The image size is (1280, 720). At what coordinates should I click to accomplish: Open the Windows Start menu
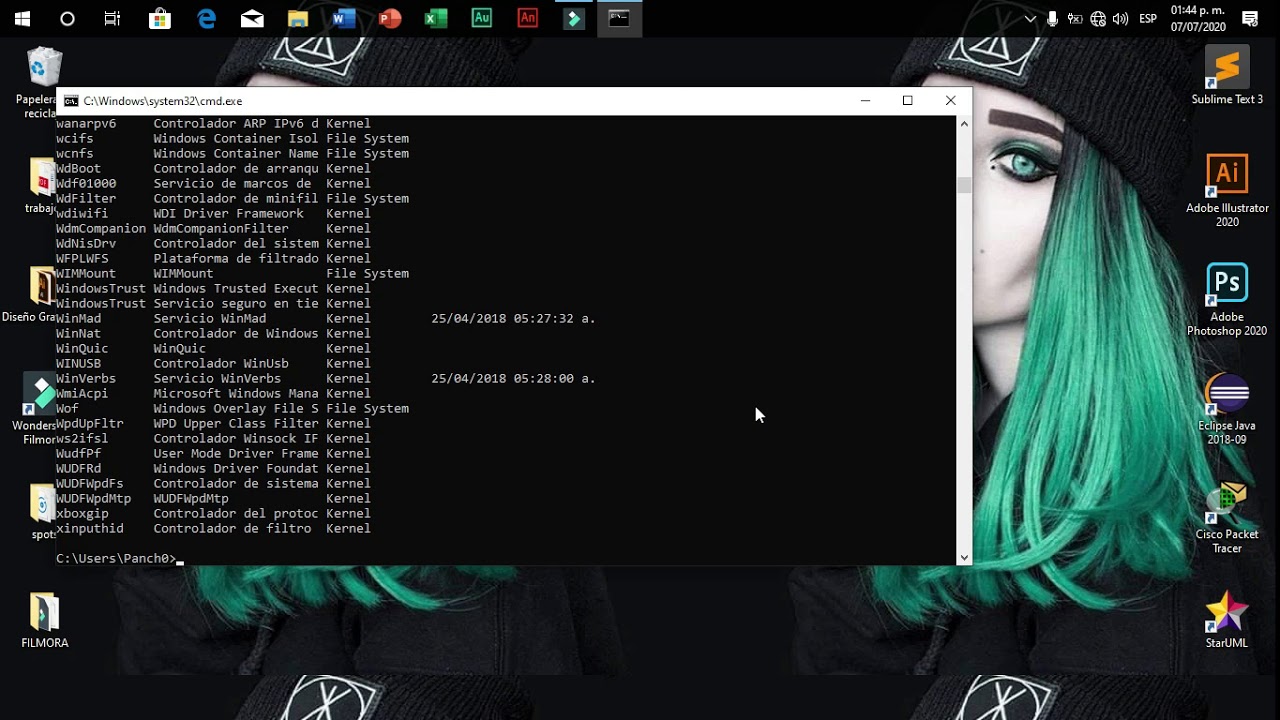coord(22,18)
